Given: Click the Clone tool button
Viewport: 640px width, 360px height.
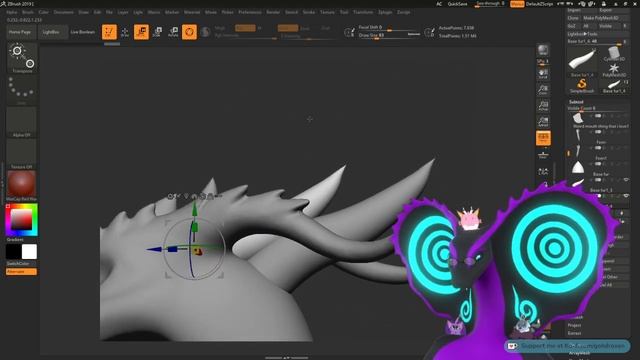Looking at the screenshot, I should 573,18.
